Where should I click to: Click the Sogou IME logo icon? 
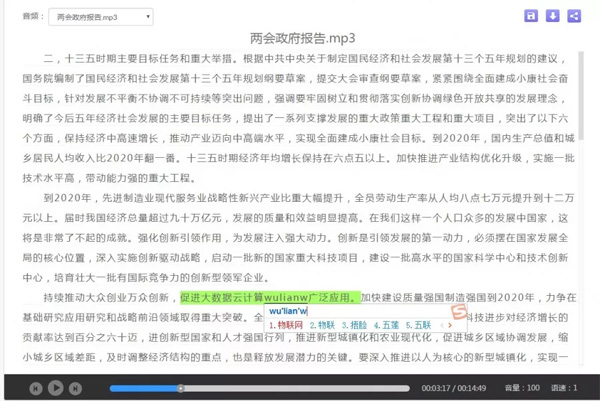[457, 316]
